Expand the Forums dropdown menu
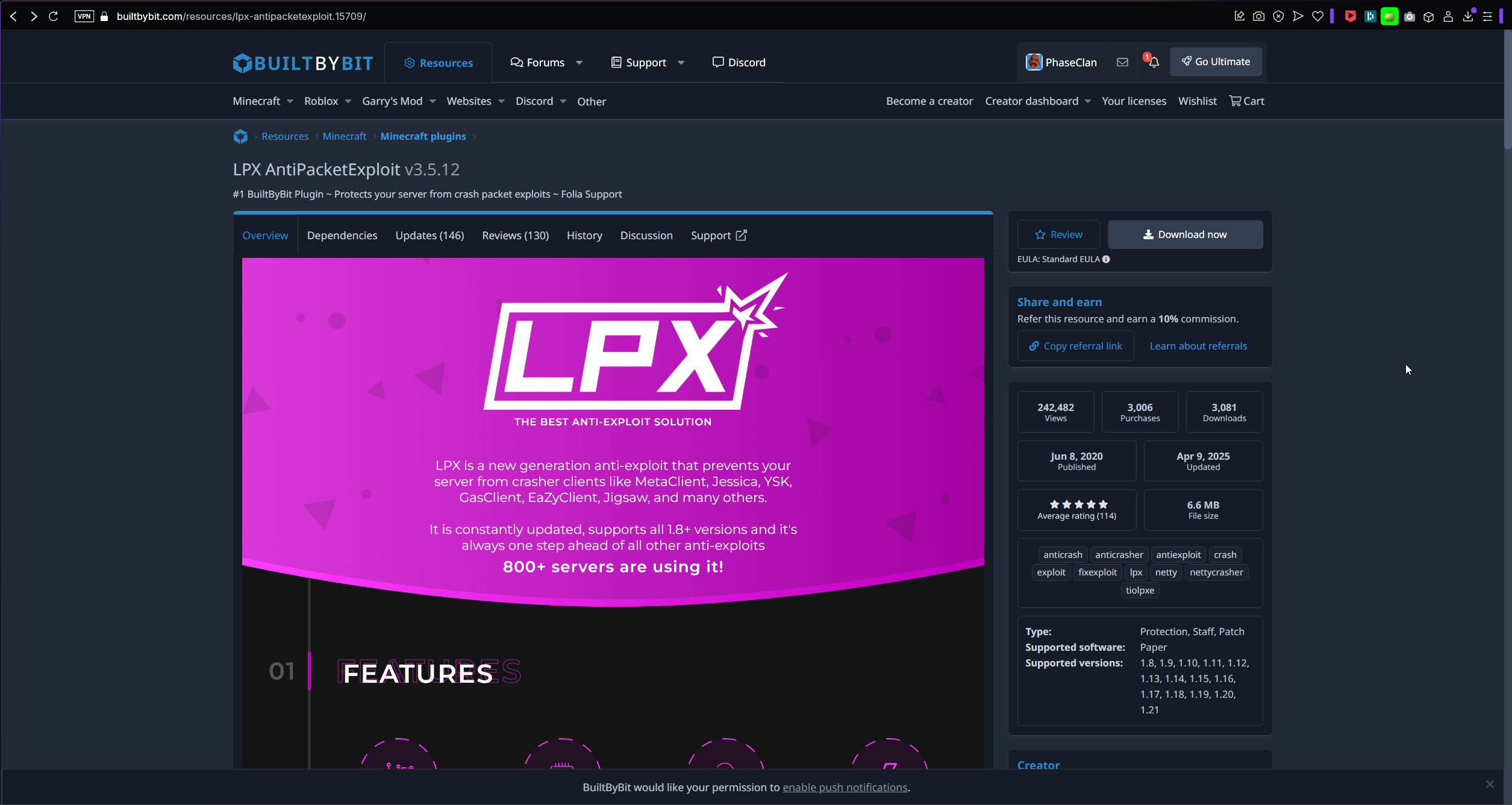The image size is (1512, 805). (579, 63)
